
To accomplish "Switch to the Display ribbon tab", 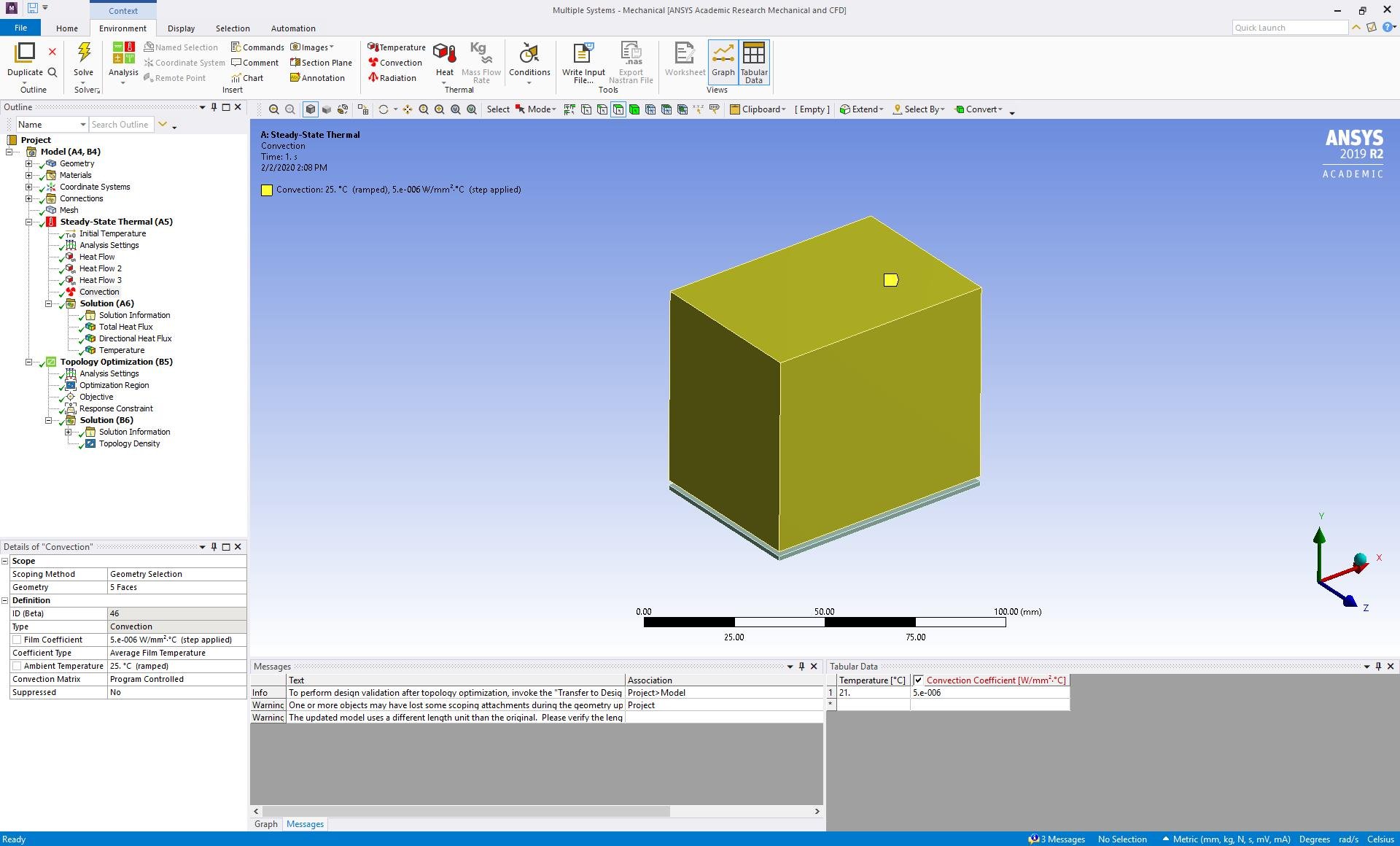I will coord(181,28).
